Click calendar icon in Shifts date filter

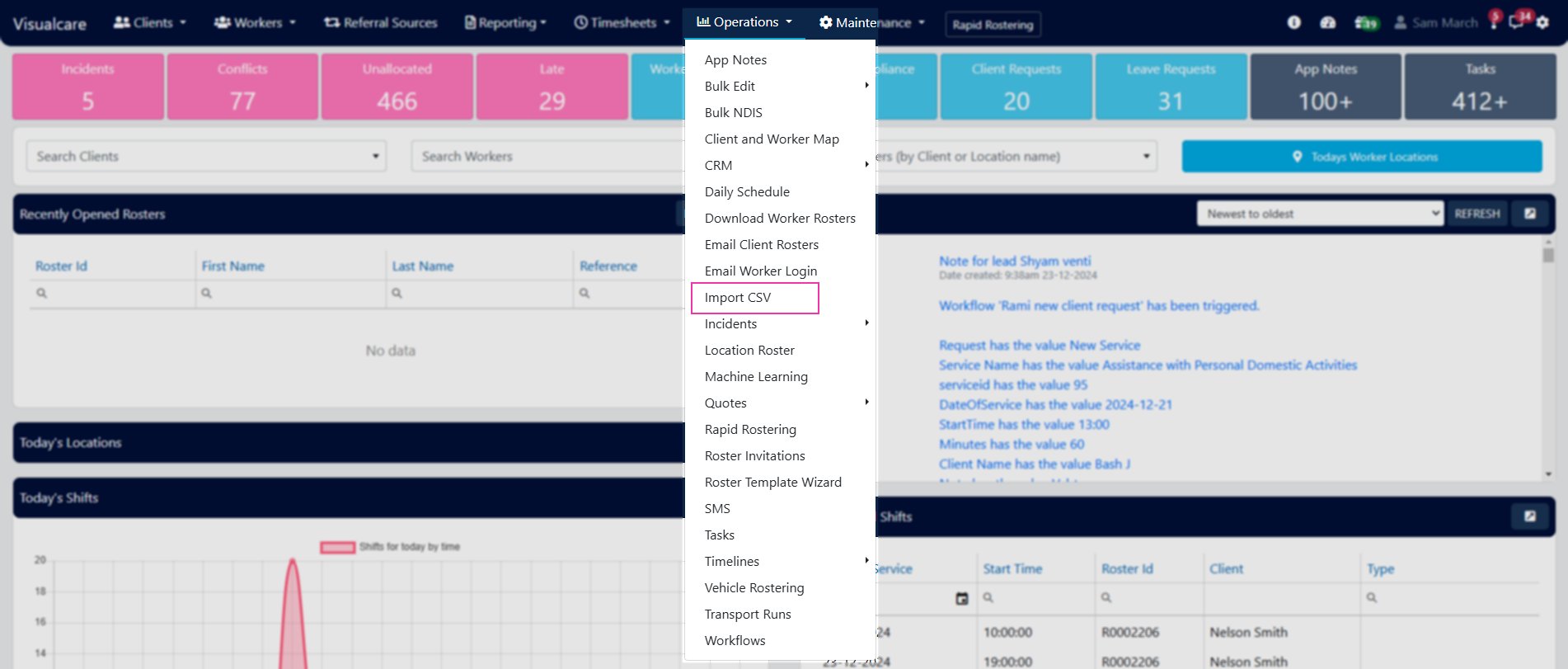pos(961,598)
